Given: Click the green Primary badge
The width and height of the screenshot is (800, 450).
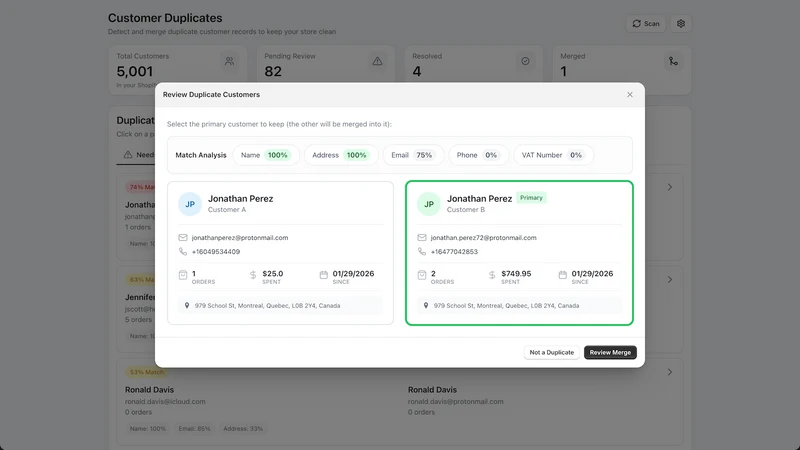Looking at the screenshot, I should 531,197.
